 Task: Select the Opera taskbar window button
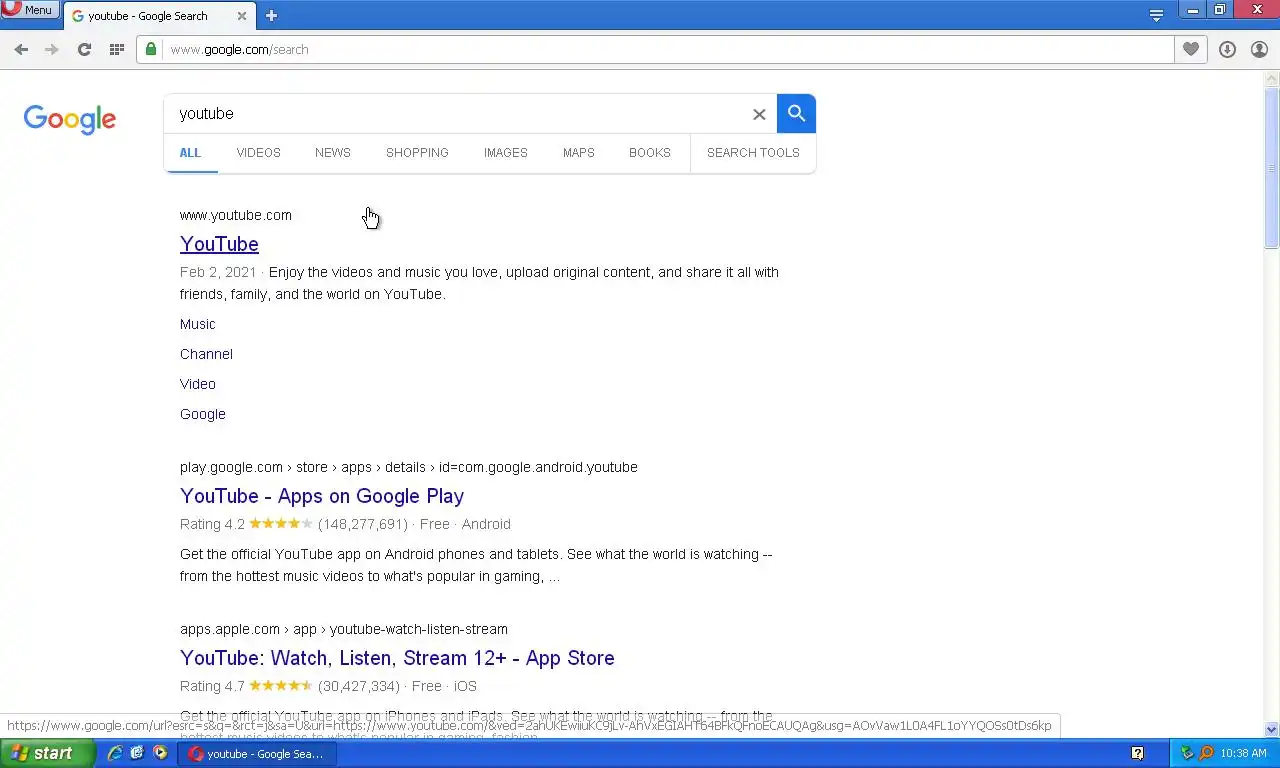257,754
